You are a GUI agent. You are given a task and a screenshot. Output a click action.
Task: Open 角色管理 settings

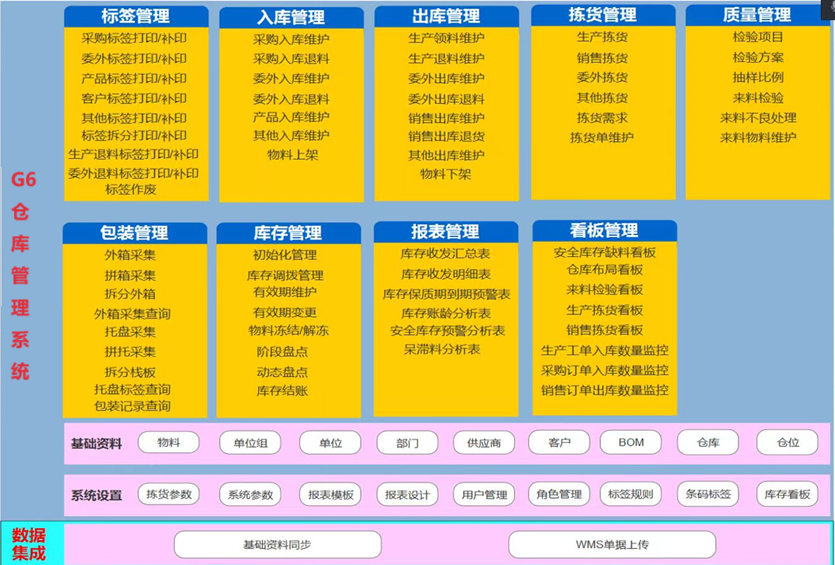tap(559, 494)
